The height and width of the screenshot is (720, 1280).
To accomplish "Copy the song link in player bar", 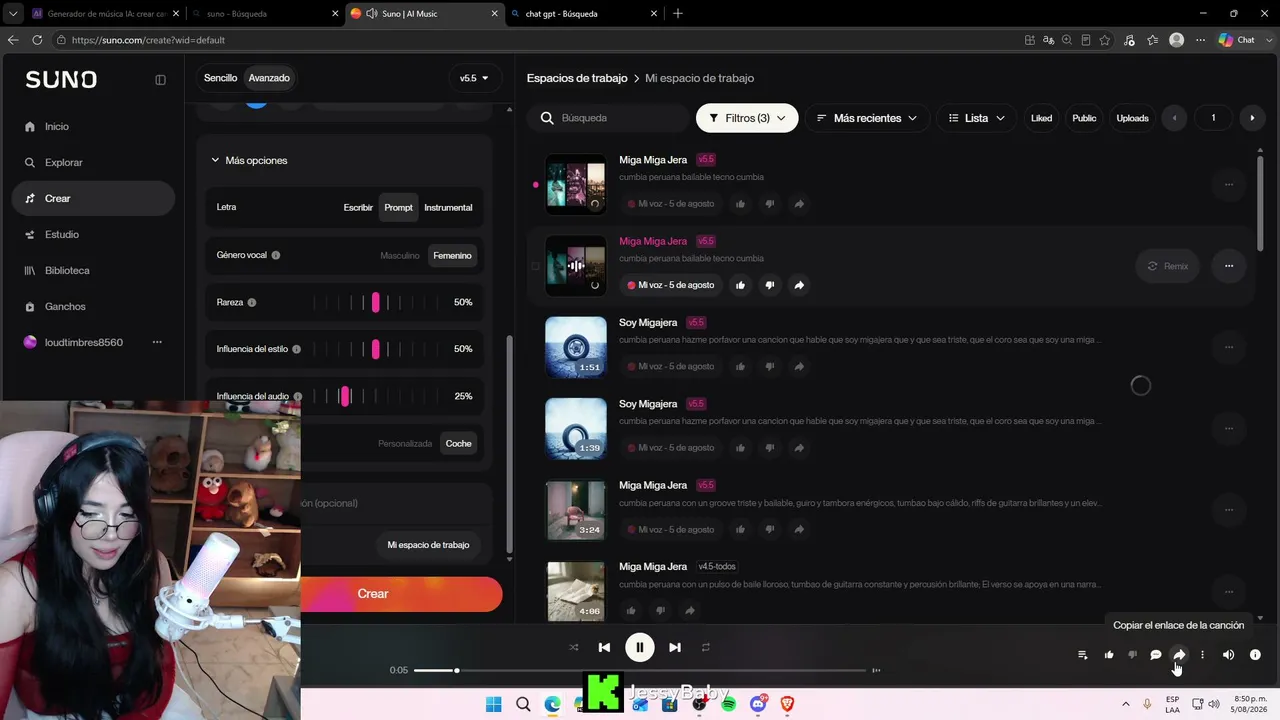I will coord(1179,655).
